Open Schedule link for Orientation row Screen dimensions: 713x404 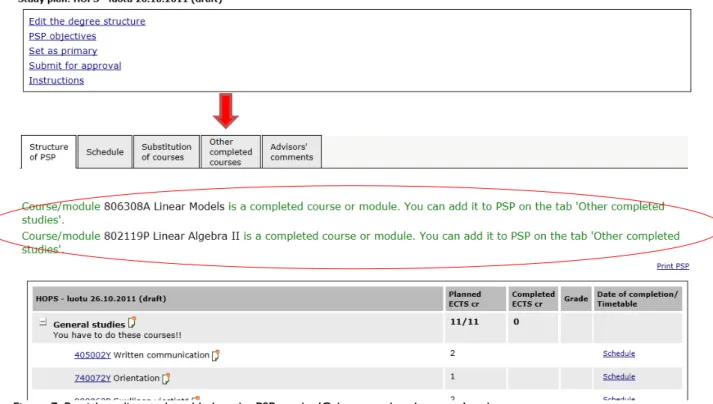pyautogui.click(x=619, y=377)
